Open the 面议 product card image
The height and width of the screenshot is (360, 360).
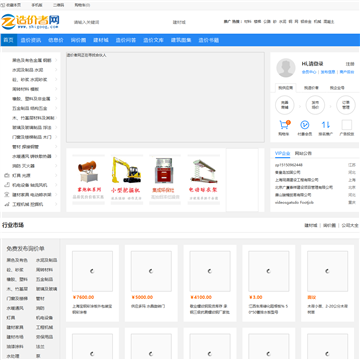point(327,271)
